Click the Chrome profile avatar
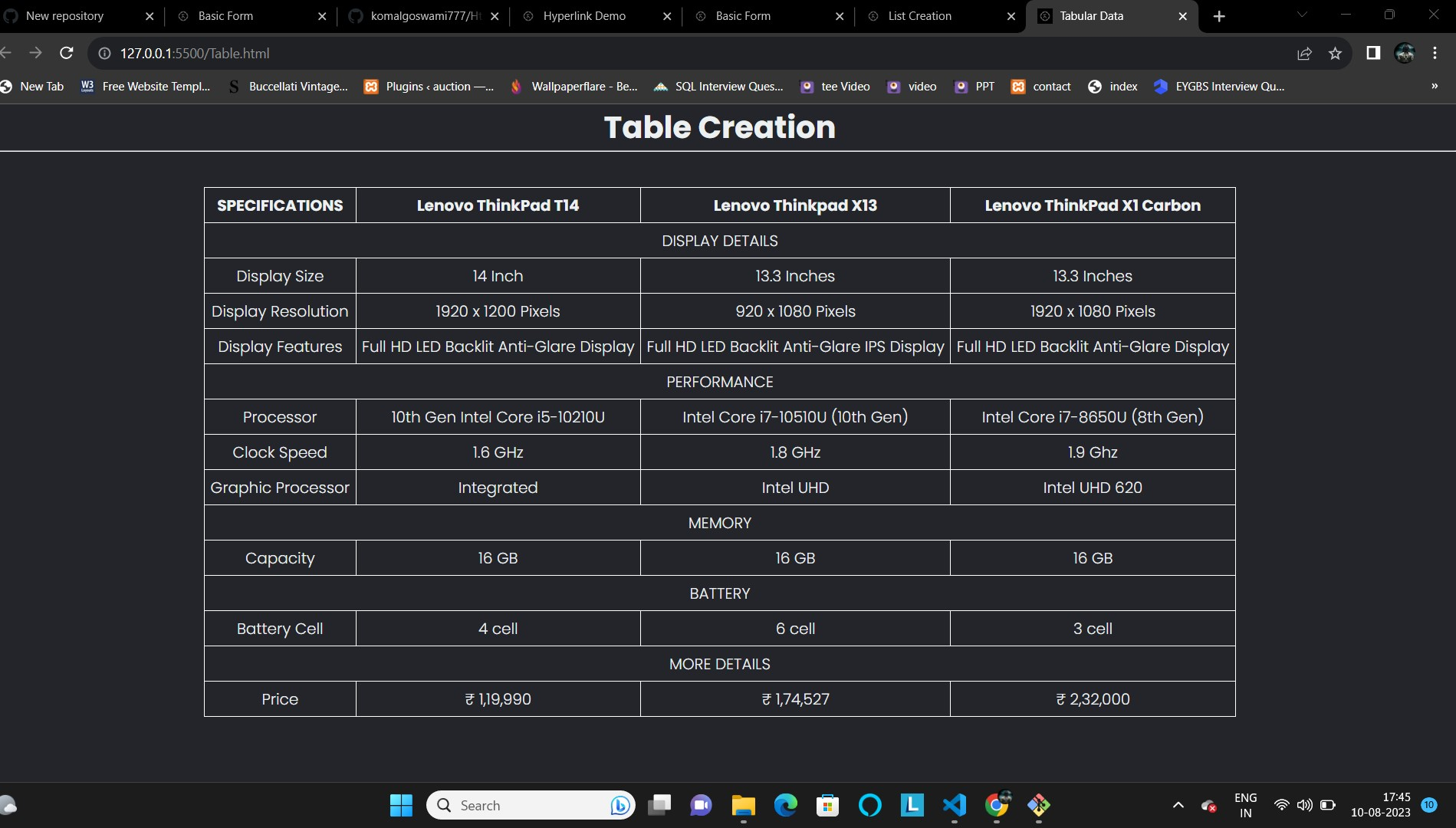Viewport: 1456px width, 828px height. (x=1405, y=54)
